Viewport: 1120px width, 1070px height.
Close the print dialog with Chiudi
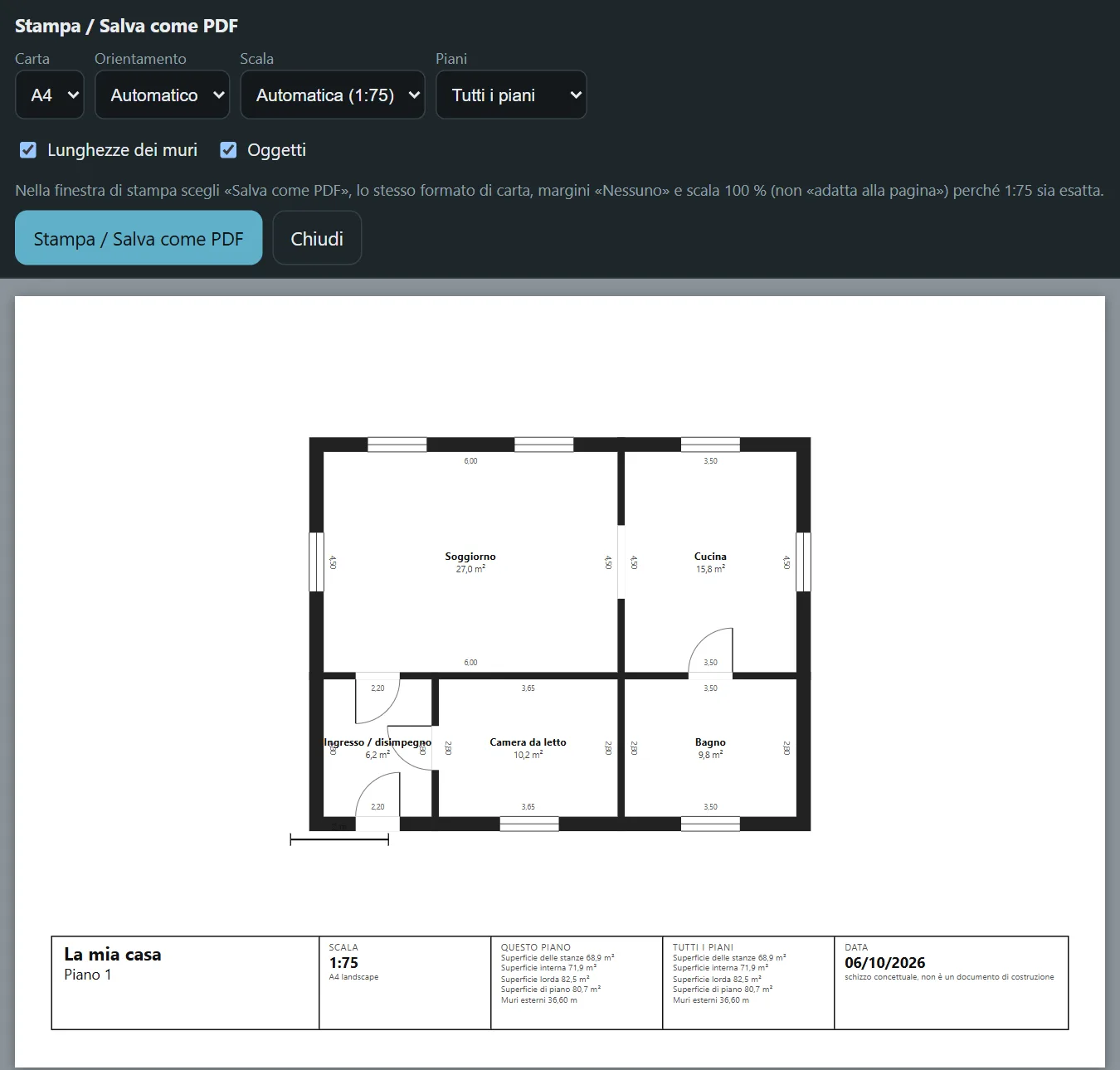click(317, 238)
